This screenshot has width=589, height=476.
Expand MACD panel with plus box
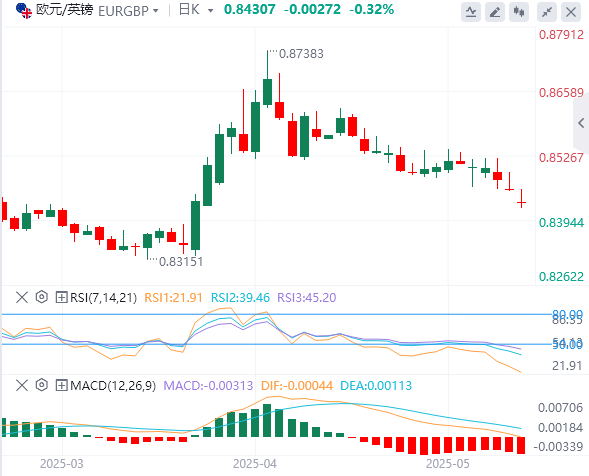coord(61,385)
